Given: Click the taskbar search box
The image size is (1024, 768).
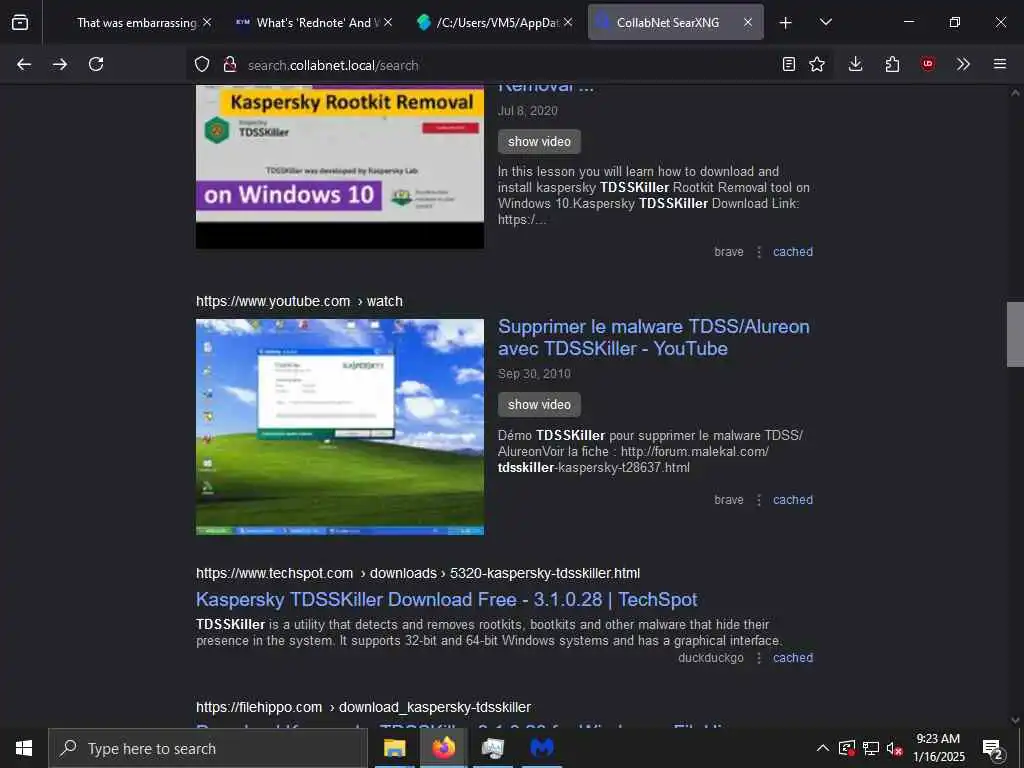Looking at the screenshot, I should click(208, 748).
